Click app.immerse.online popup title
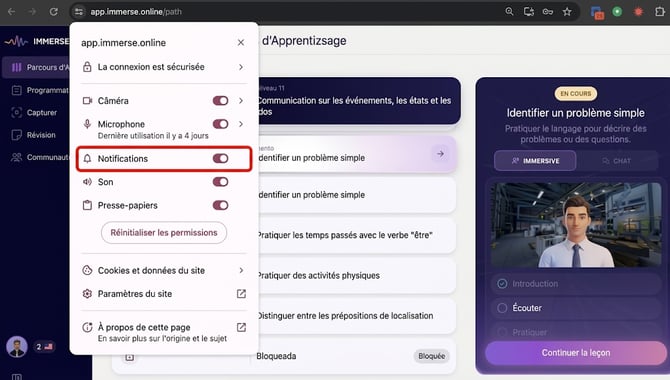This screenshot has height=380, width=670. pyautogui.click(x=123, y=43)
